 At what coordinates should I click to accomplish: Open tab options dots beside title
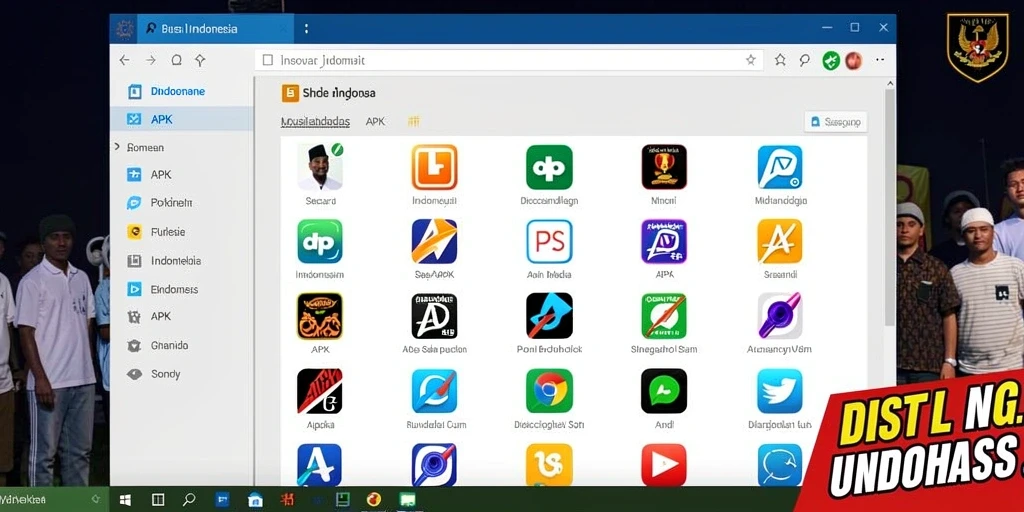click(x=306, y=29)
